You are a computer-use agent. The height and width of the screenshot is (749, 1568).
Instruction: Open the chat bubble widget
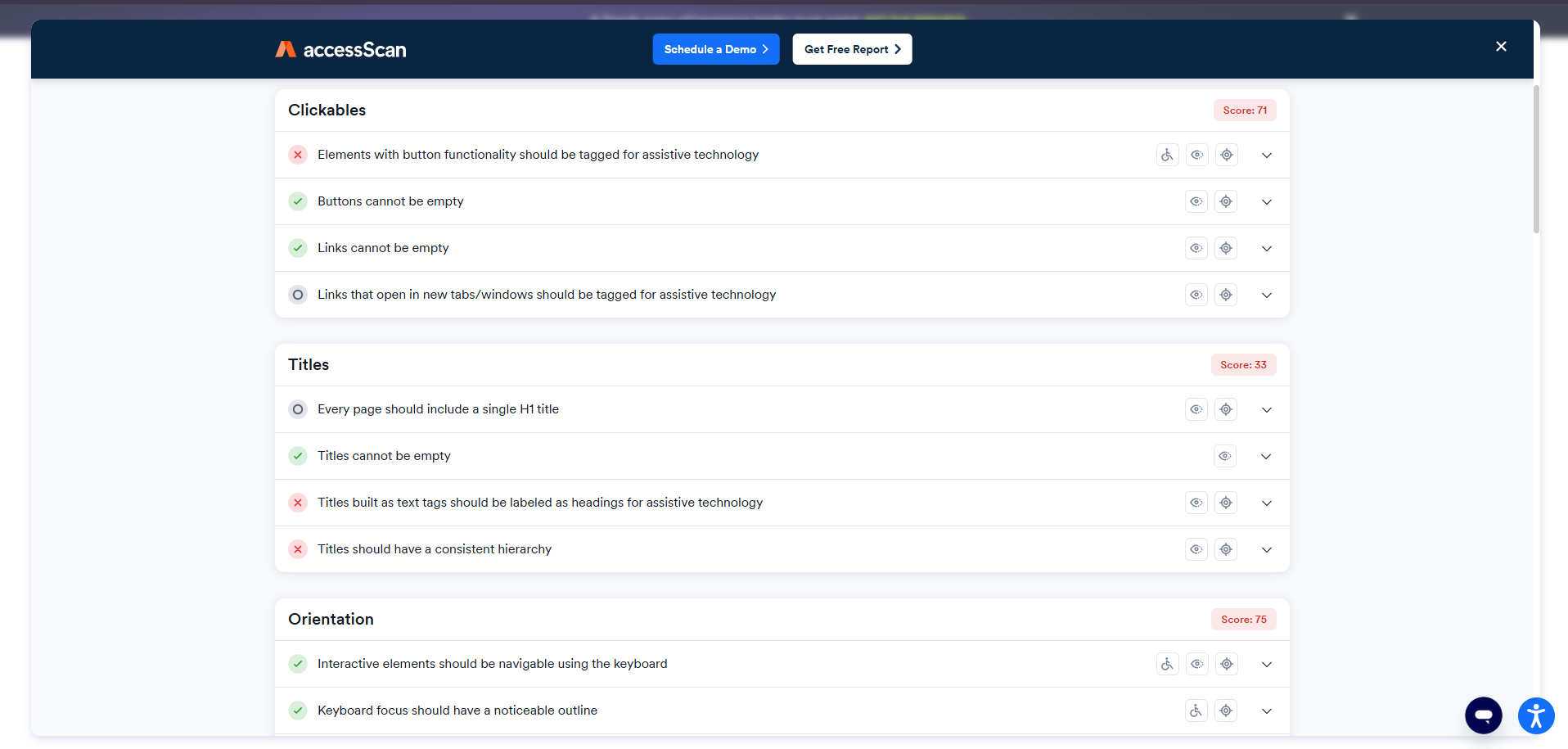point(1483,715)
